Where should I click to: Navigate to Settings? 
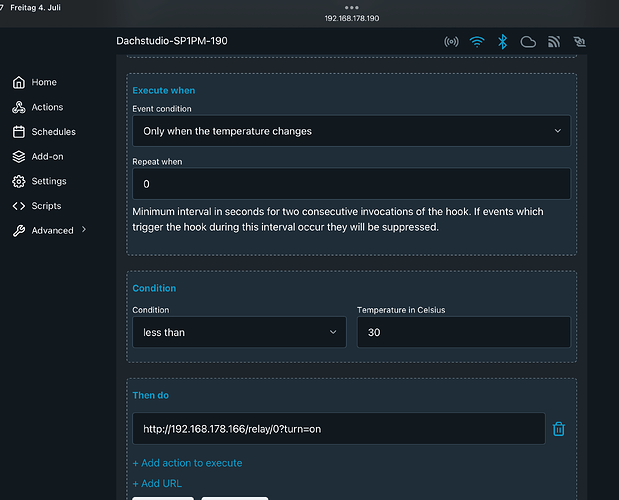pyautogui.click(x=49, y=181)
